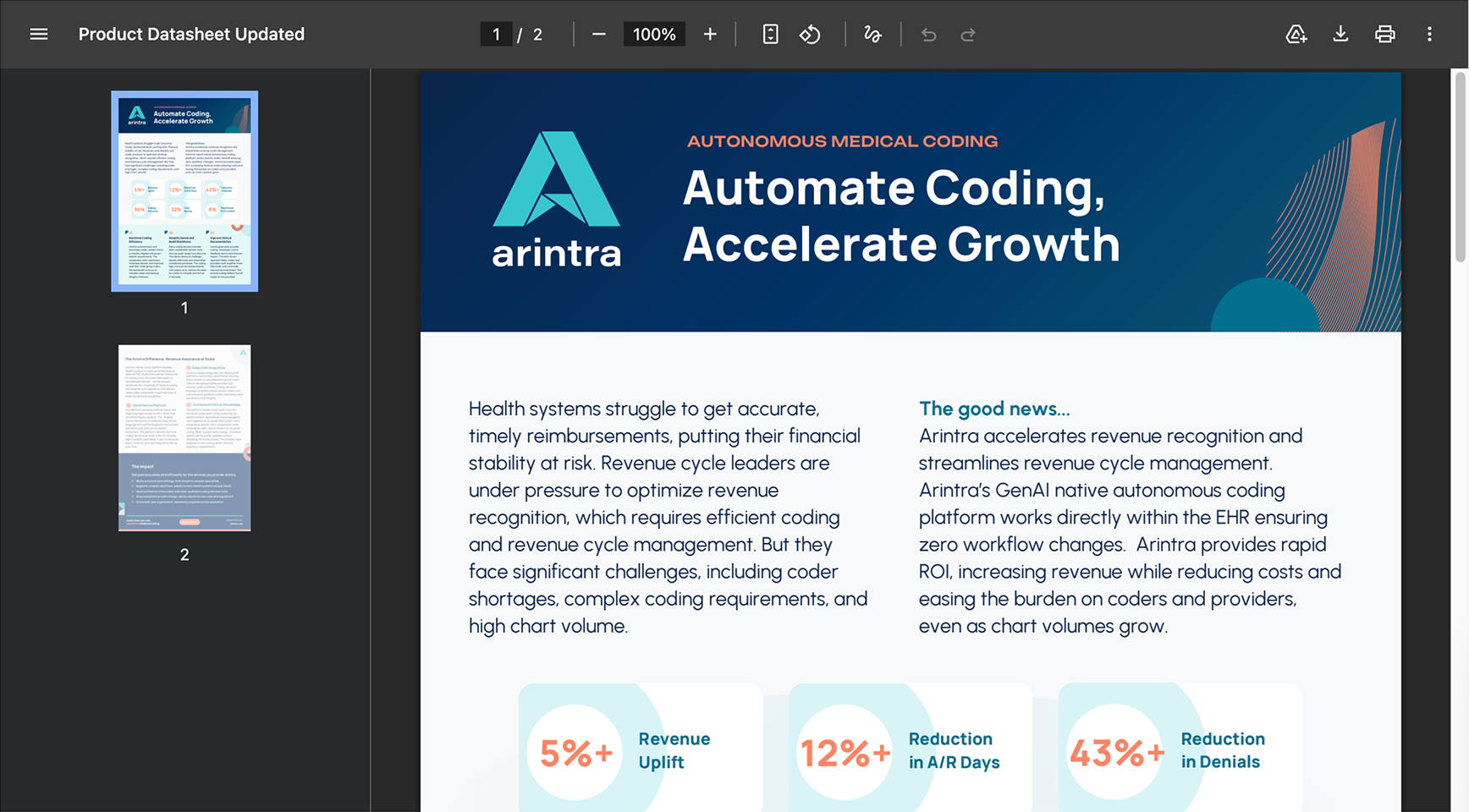Image resolution: width=1469 pixels, height=812 pixels.
Task: Select the page 1 thumbnail
Action: 184,191
